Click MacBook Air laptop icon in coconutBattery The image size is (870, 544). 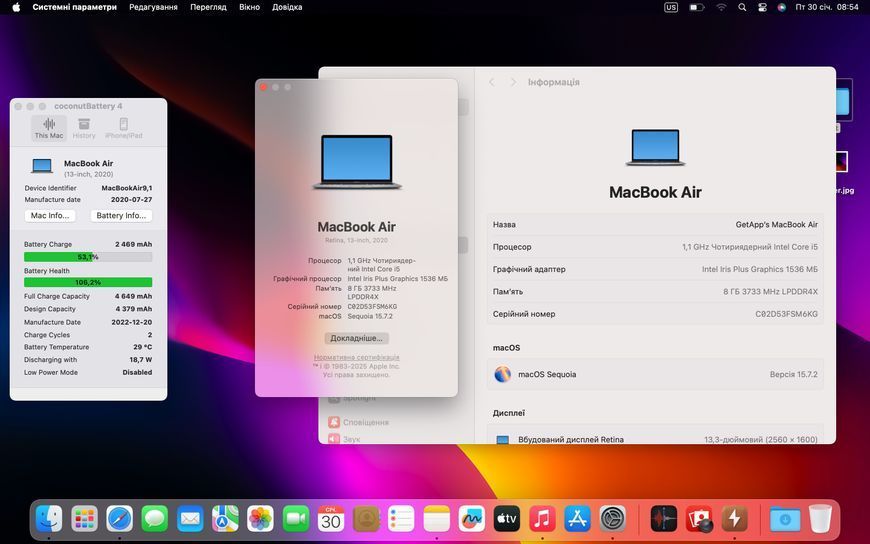(x=42, y=165)
